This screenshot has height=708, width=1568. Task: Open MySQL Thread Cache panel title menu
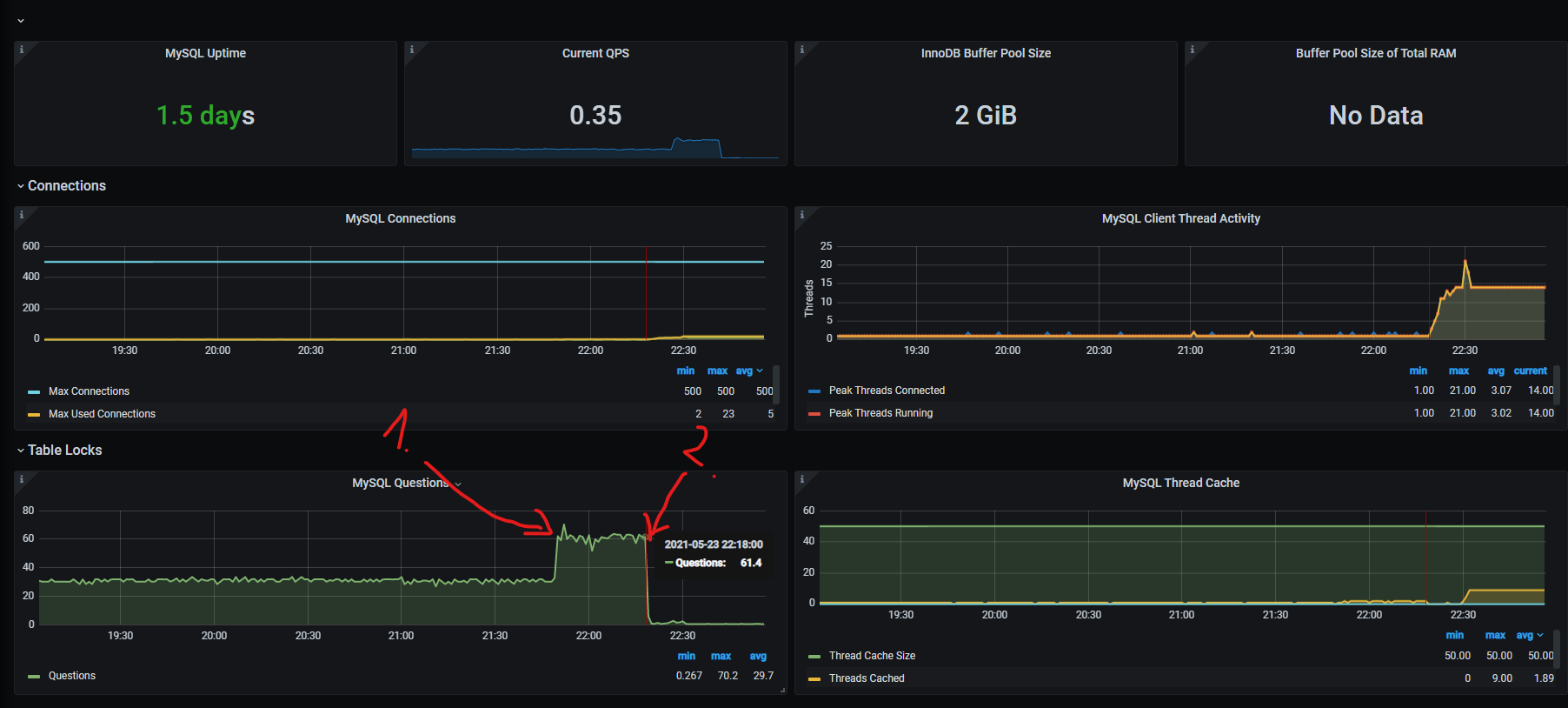point(1180,483)
